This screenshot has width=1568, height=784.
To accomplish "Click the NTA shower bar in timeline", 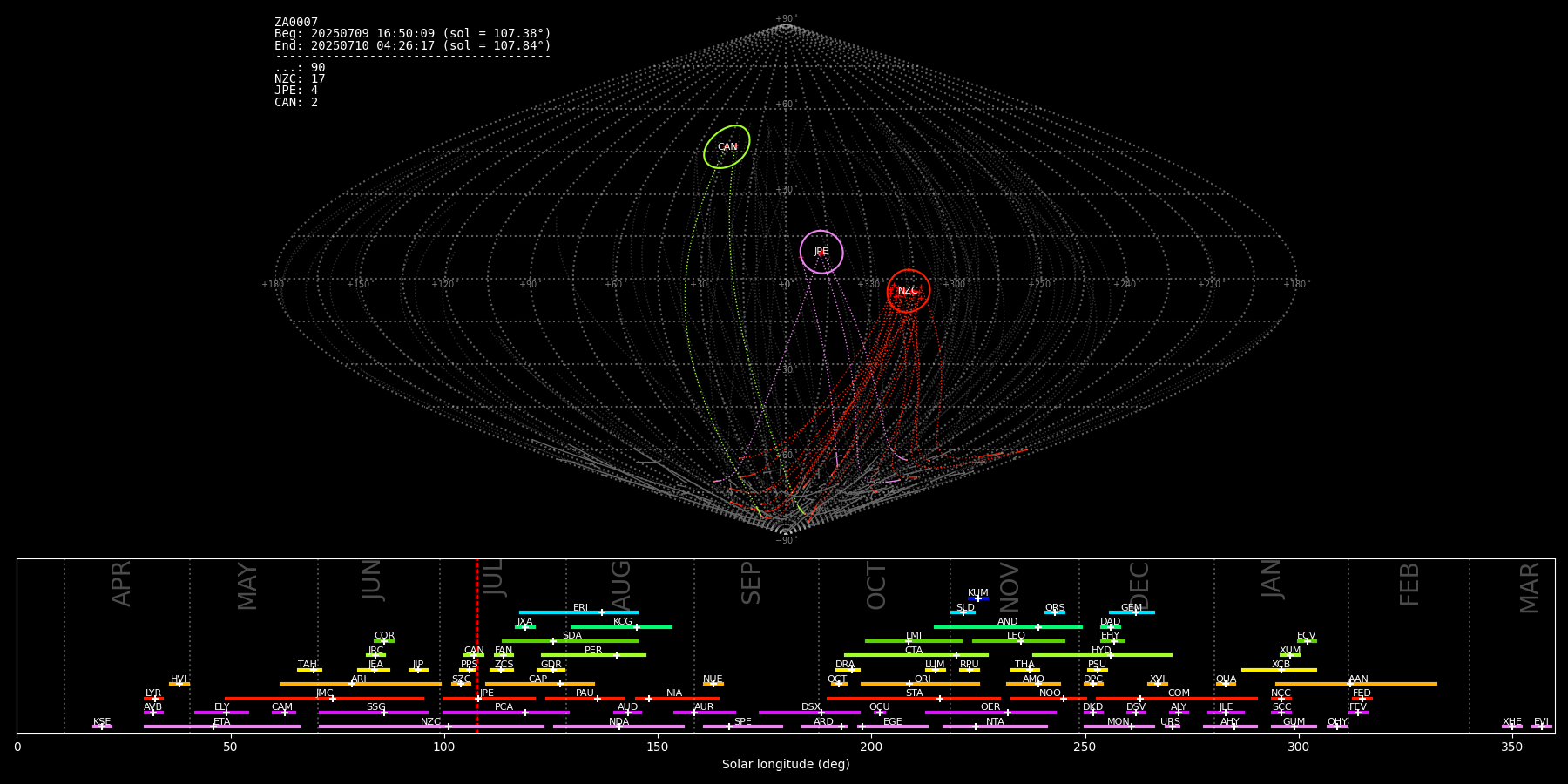I will click(995, 727).
